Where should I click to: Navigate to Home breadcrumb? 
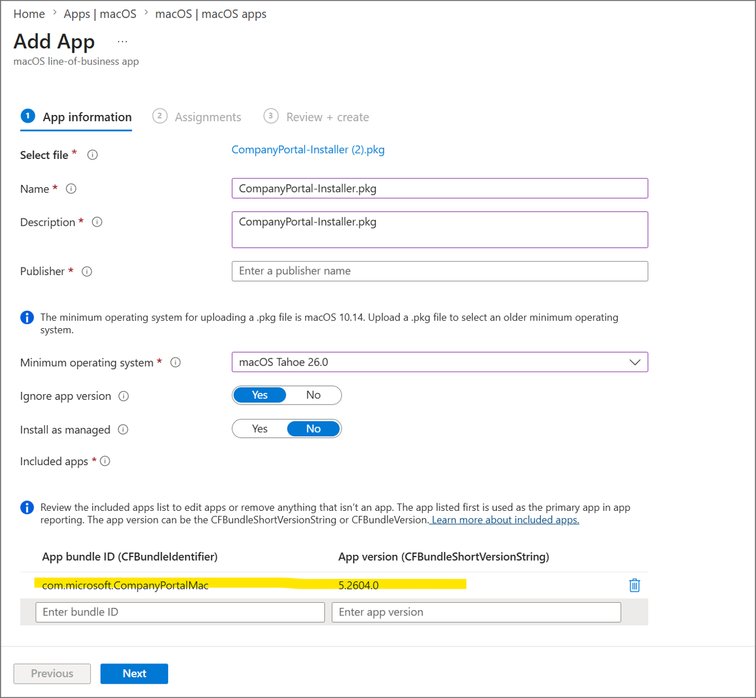point(29,14)
